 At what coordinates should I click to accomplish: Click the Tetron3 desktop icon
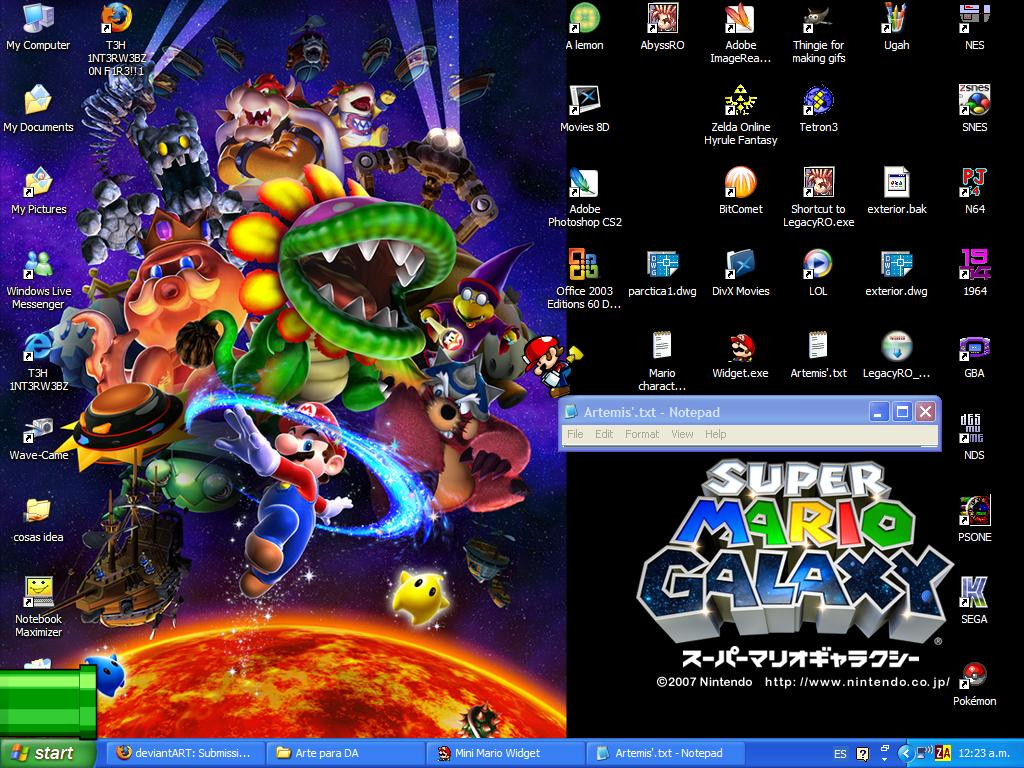click(818, 101)
